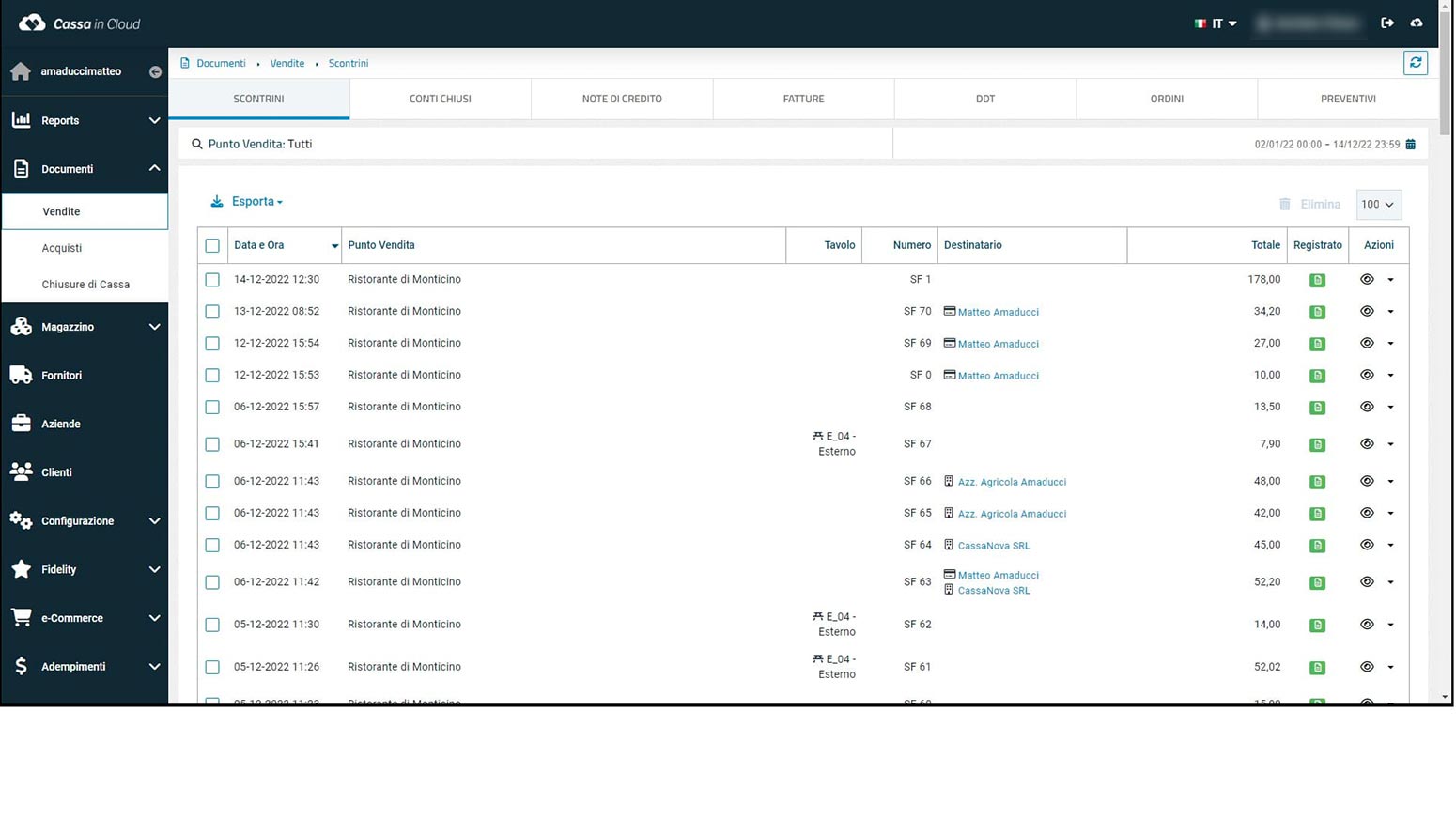Open actions dropdown arrow for SF 1
This screenshot has height=819, width=1456.
(1391, 280)
